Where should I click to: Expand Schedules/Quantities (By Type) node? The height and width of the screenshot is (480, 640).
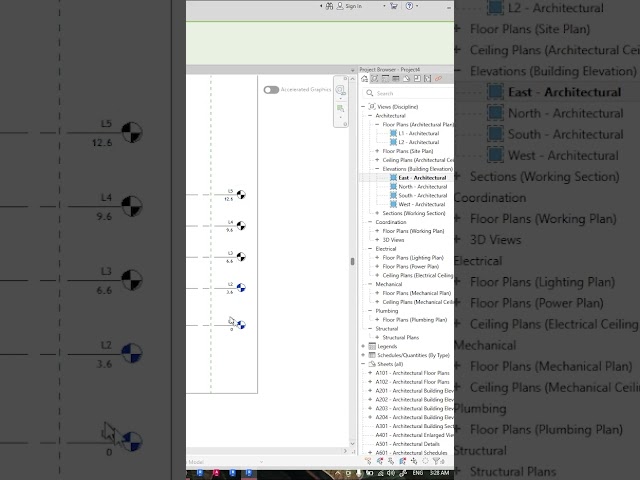pyautogui.click(x=363, y=355)
